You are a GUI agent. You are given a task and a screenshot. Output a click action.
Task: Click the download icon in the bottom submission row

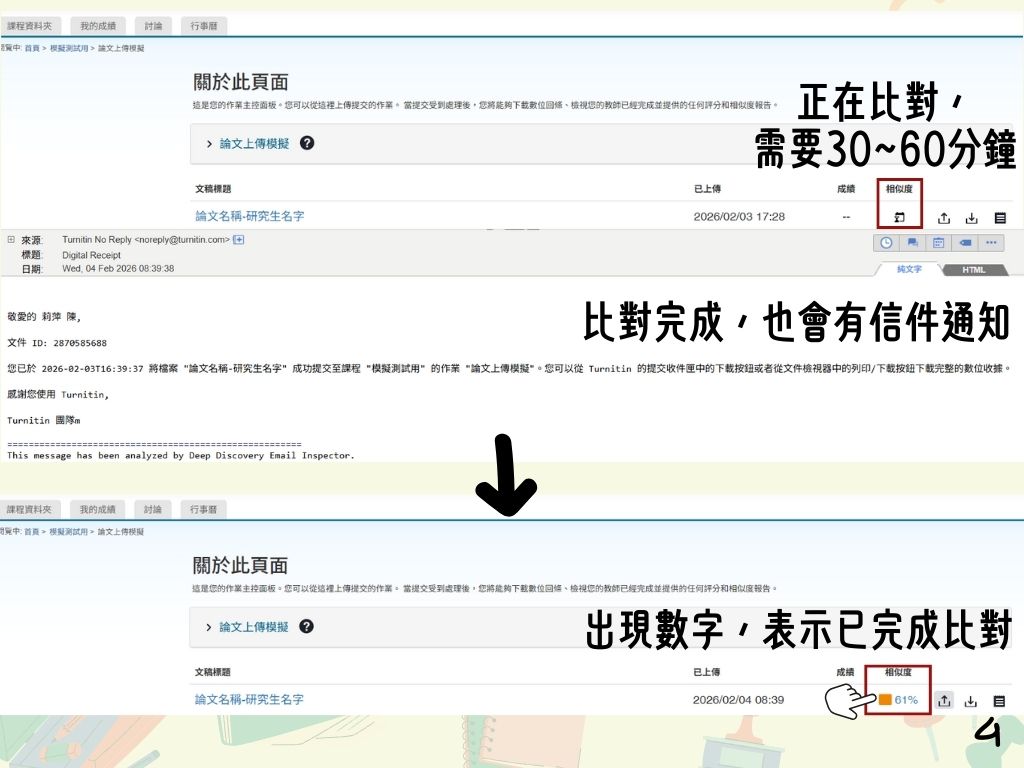point(971,700)
